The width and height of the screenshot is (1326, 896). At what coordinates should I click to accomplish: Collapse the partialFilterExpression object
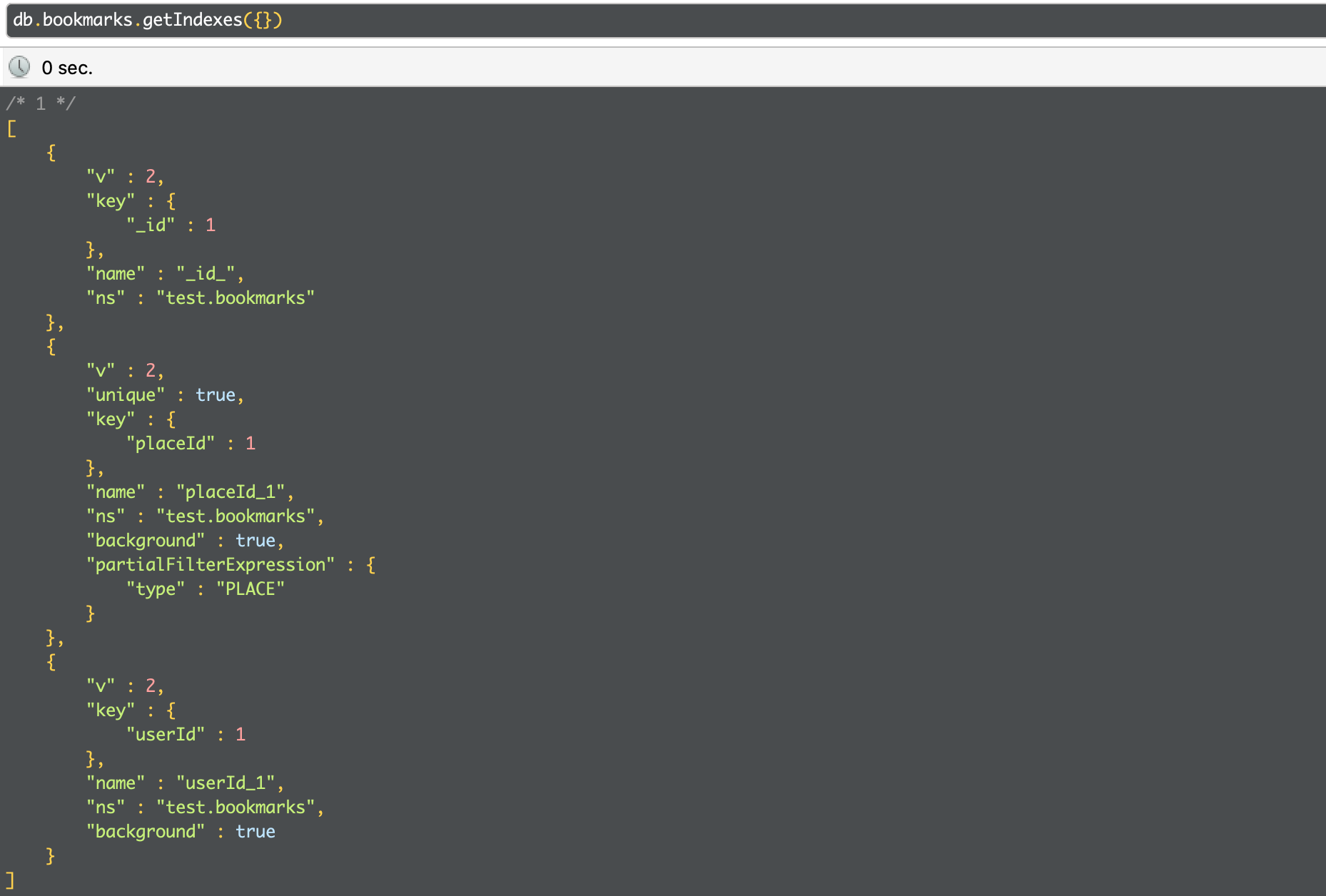[370, 564]
